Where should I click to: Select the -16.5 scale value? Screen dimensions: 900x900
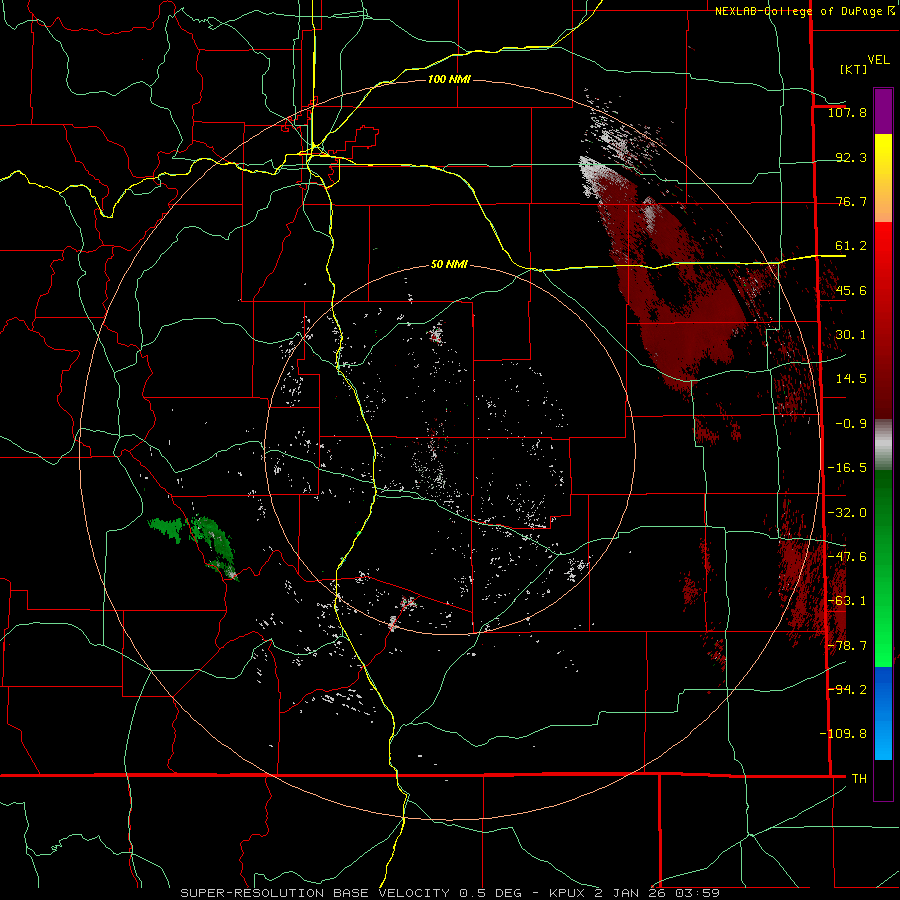point(847,468)
